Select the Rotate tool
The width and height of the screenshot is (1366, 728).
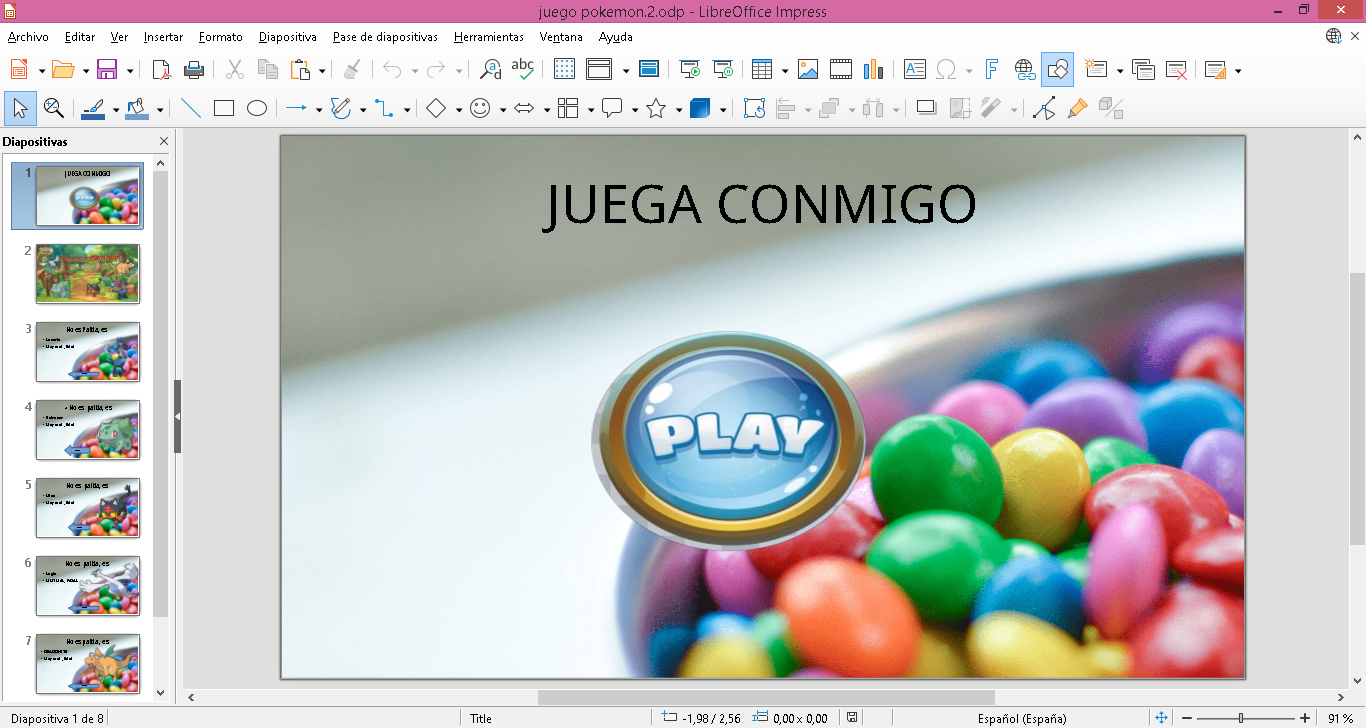pyautogui.click(x=754, y=108)
